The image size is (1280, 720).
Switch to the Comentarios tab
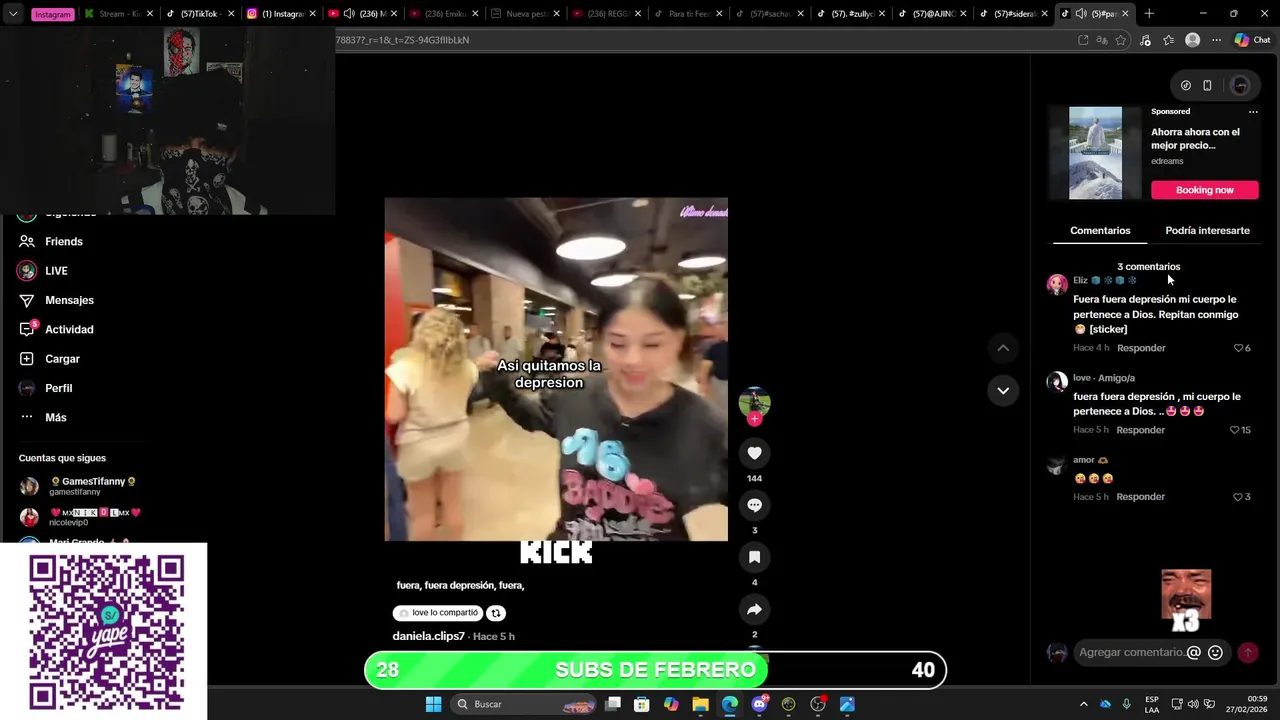1100,231
